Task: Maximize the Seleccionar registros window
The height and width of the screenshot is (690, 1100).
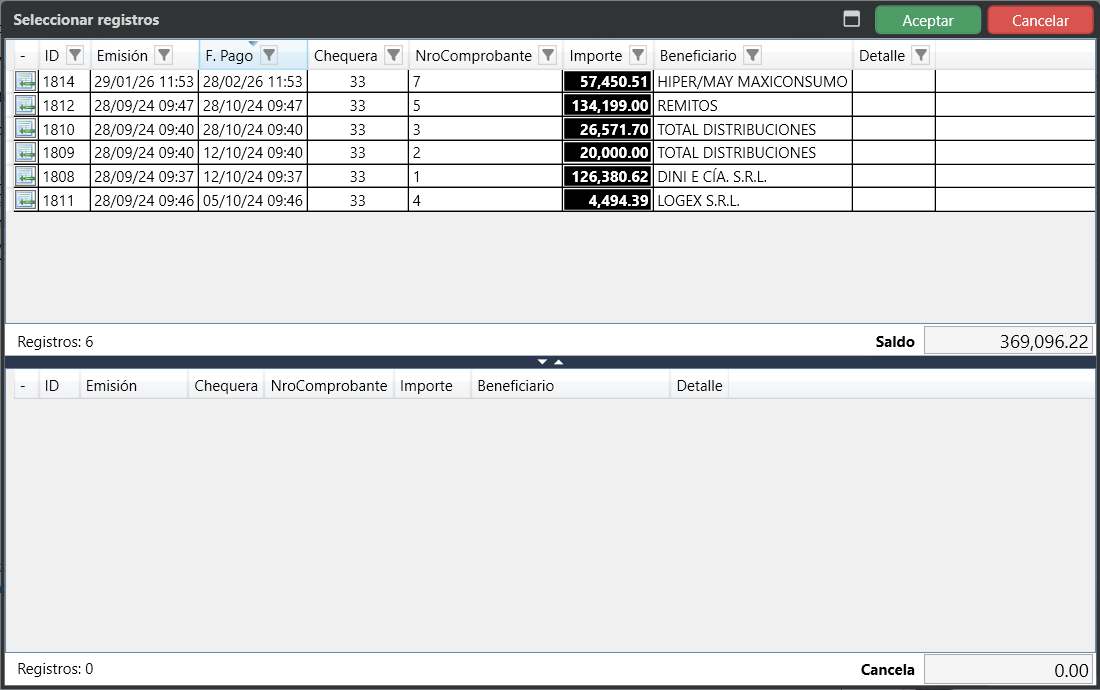Action: (x=852, y=20)
